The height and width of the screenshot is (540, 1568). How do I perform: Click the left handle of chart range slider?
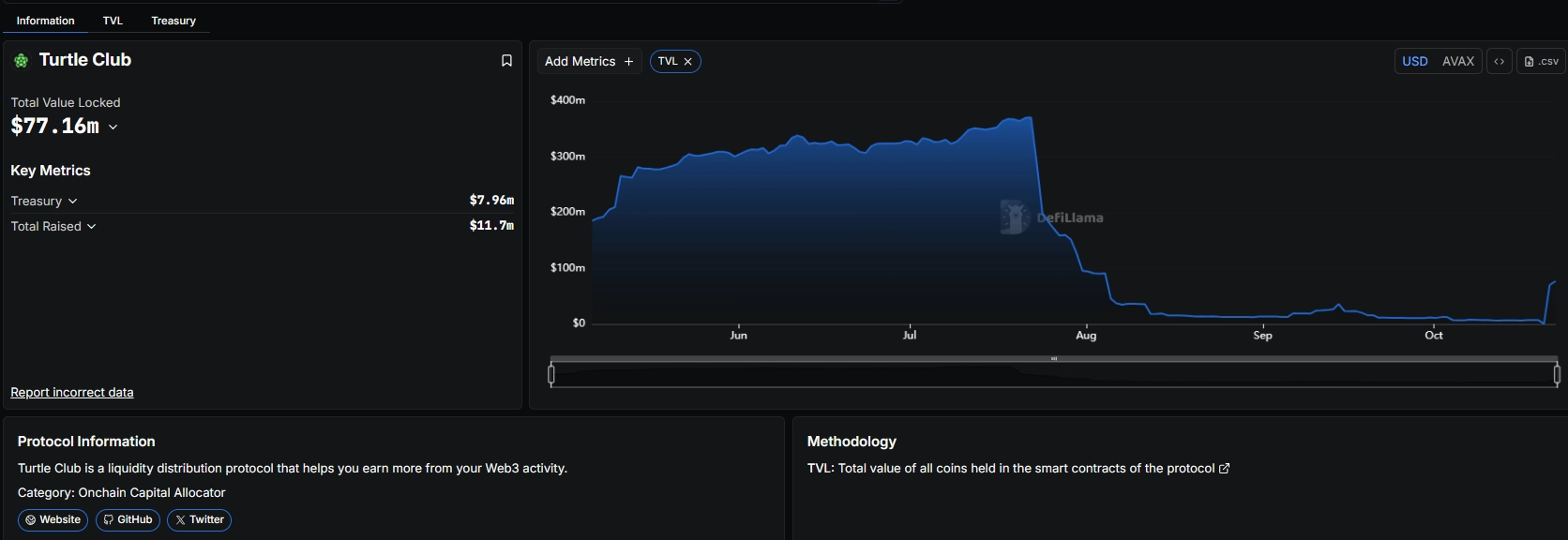coord(551,375)
